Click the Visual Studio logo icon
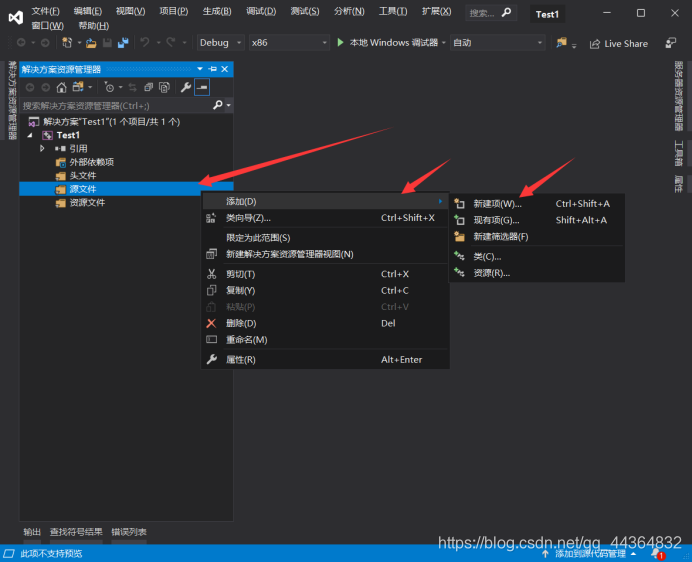Screen dimensions: 692x562 [x=15, y=18]
